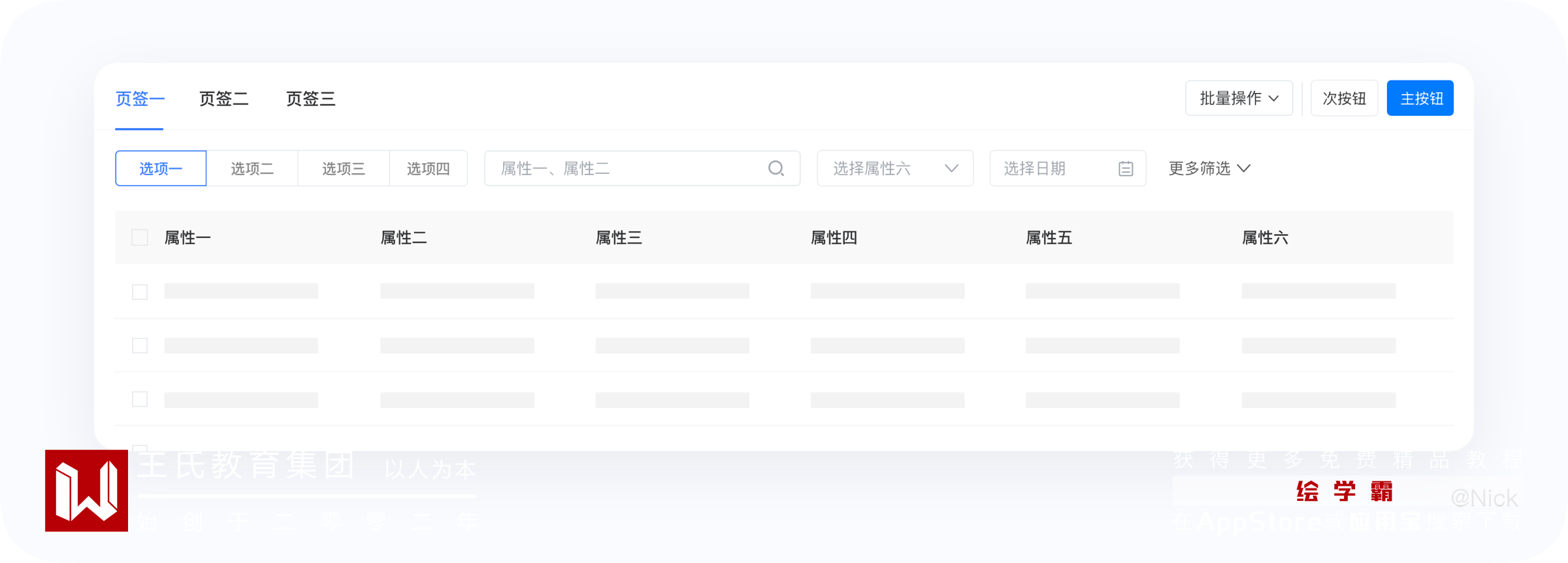1568x563 pixels.
Task: Open the calendar icon in 选择日期
Action: point(1126,169)
